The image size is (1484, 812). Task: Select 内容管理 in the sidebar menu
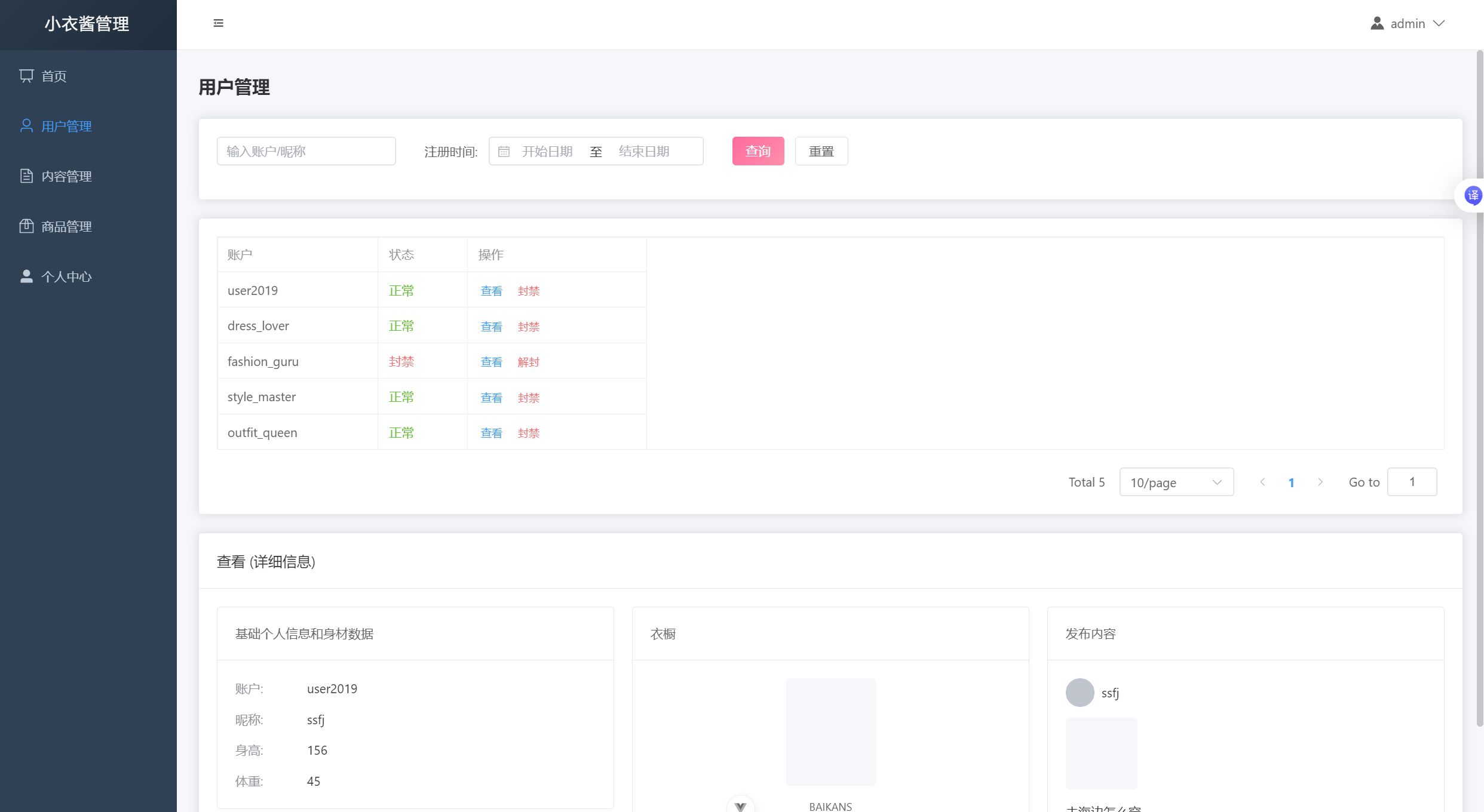[88, 176]
